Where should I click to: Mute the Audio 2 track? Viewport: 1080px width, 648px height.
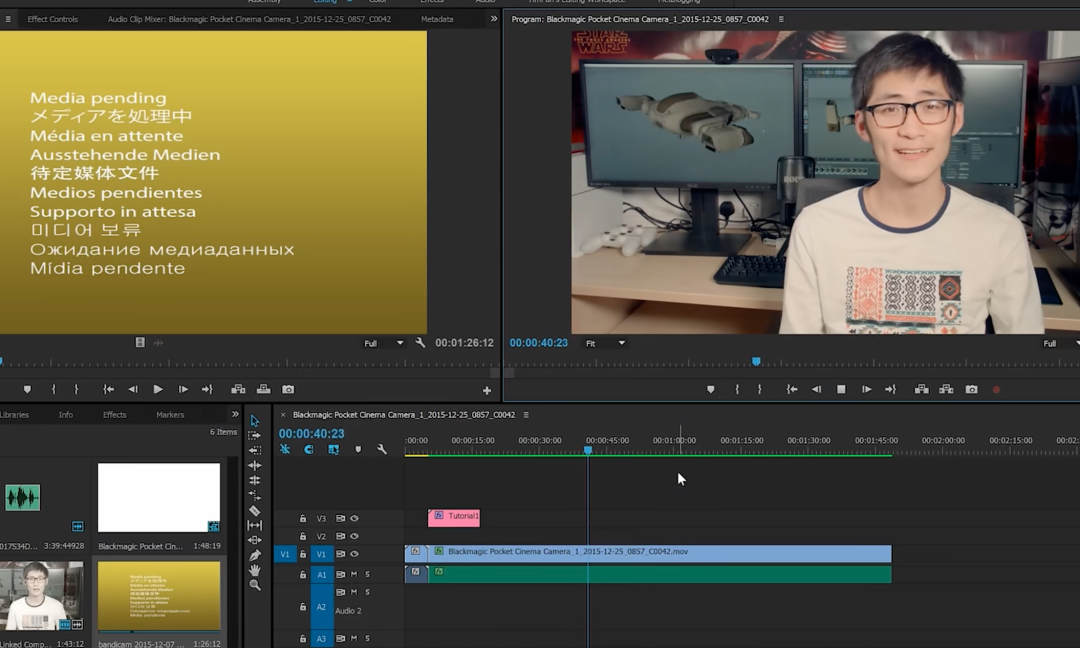tap(354, 592)
